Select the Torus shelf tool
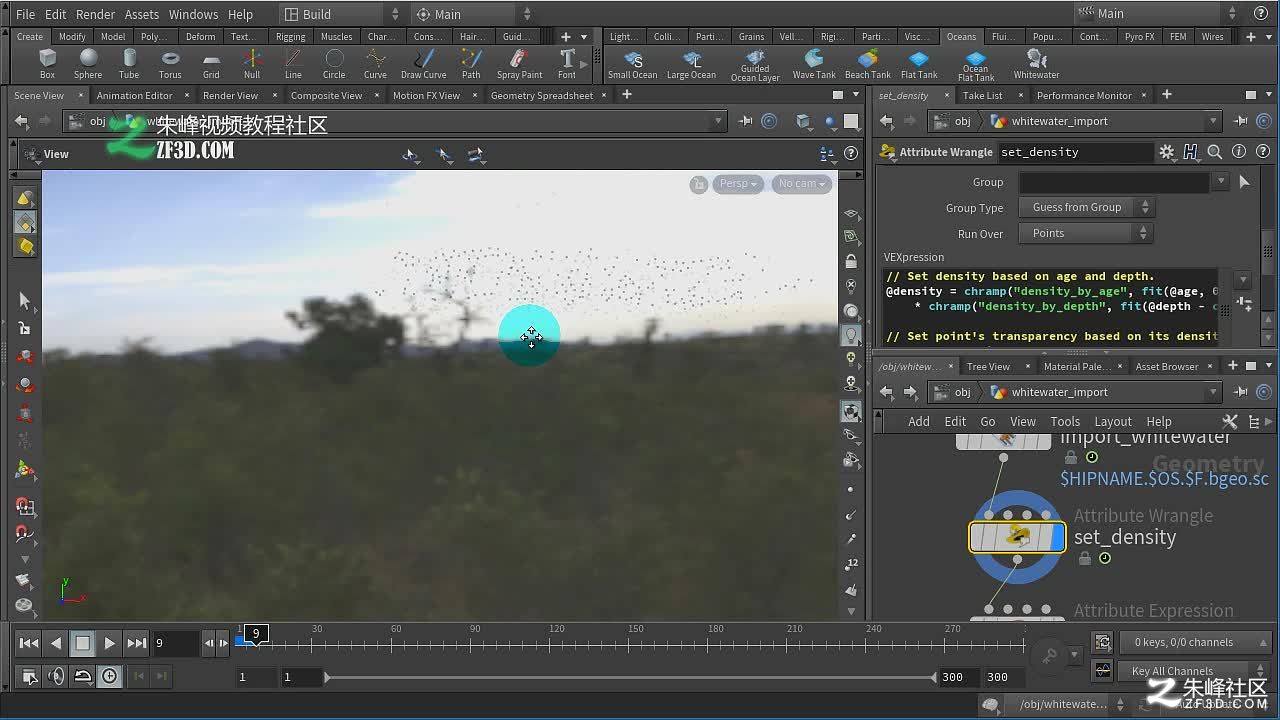 click(170, 63)
